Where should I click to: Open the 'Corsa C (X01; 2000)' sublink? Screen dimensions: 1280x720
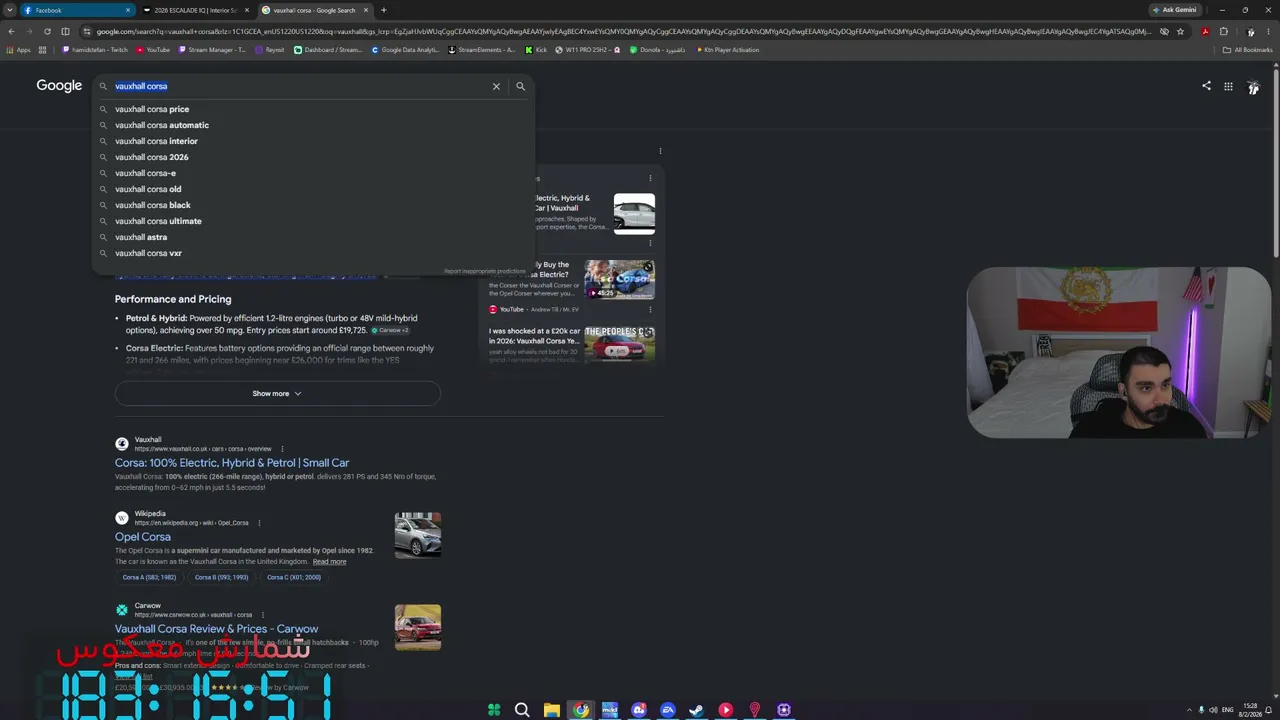coord(293,577)
